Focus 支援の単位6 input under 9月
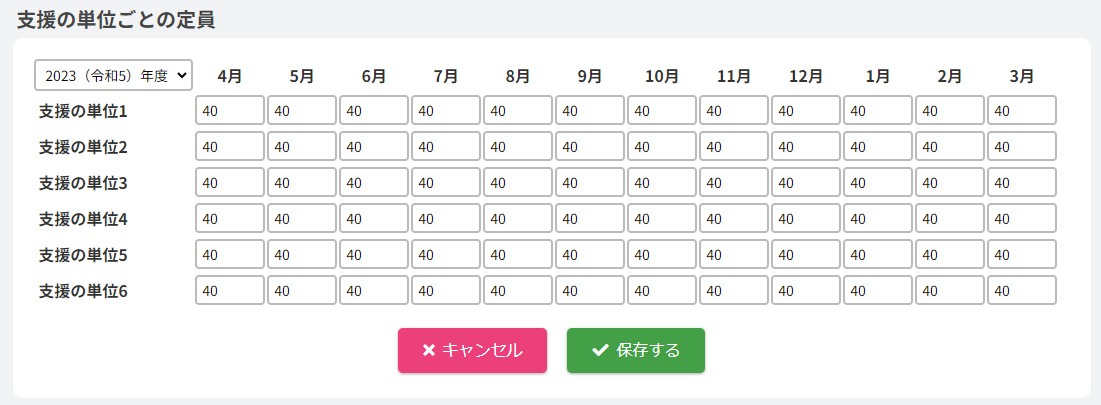This screenshot has height=405, width=1101. [x=590, y=291]
